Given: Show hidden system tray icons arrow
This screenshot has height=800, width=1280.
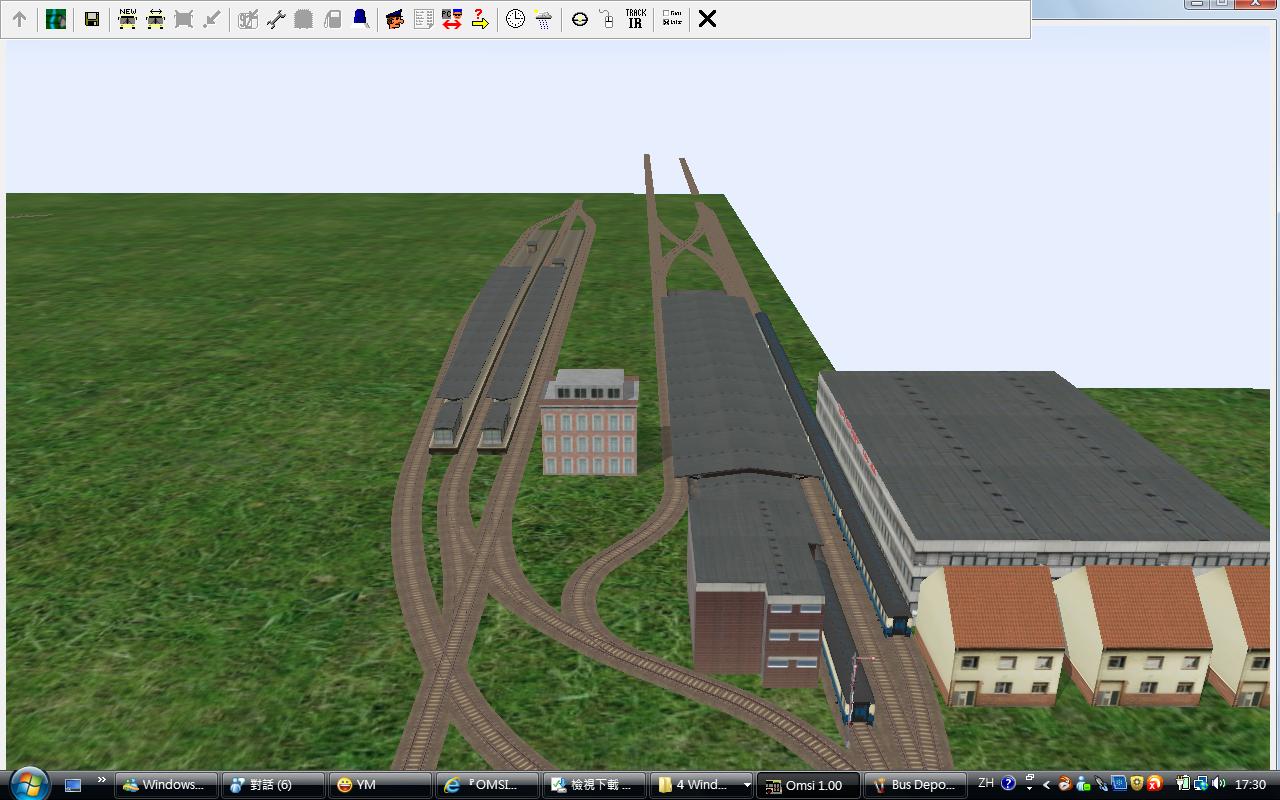Looking at the screenshot, I should coord(1046,785).
